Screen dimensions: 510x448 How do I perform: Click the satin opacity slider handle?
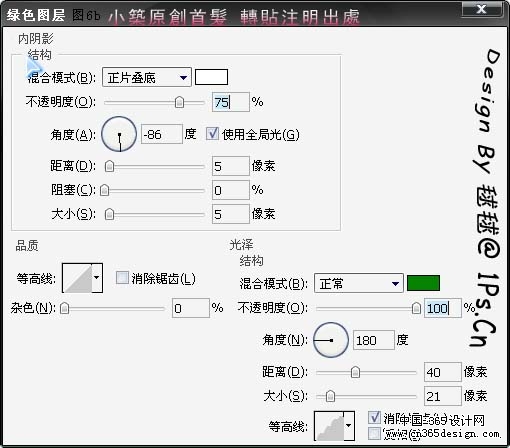(416, 308)
